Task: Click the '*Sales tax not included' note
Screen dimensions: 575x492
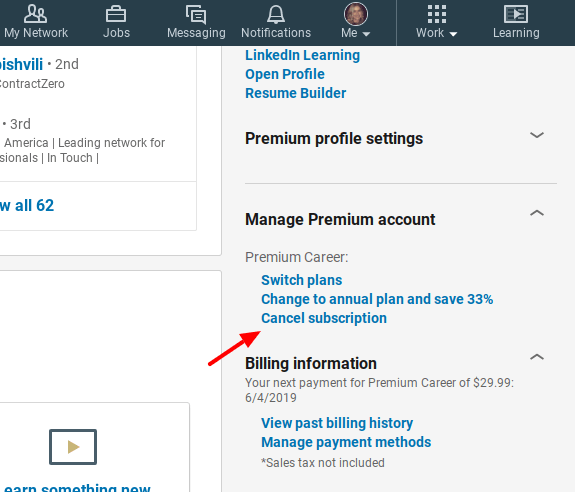Action: pyautogui.click(x=323, y=463)
